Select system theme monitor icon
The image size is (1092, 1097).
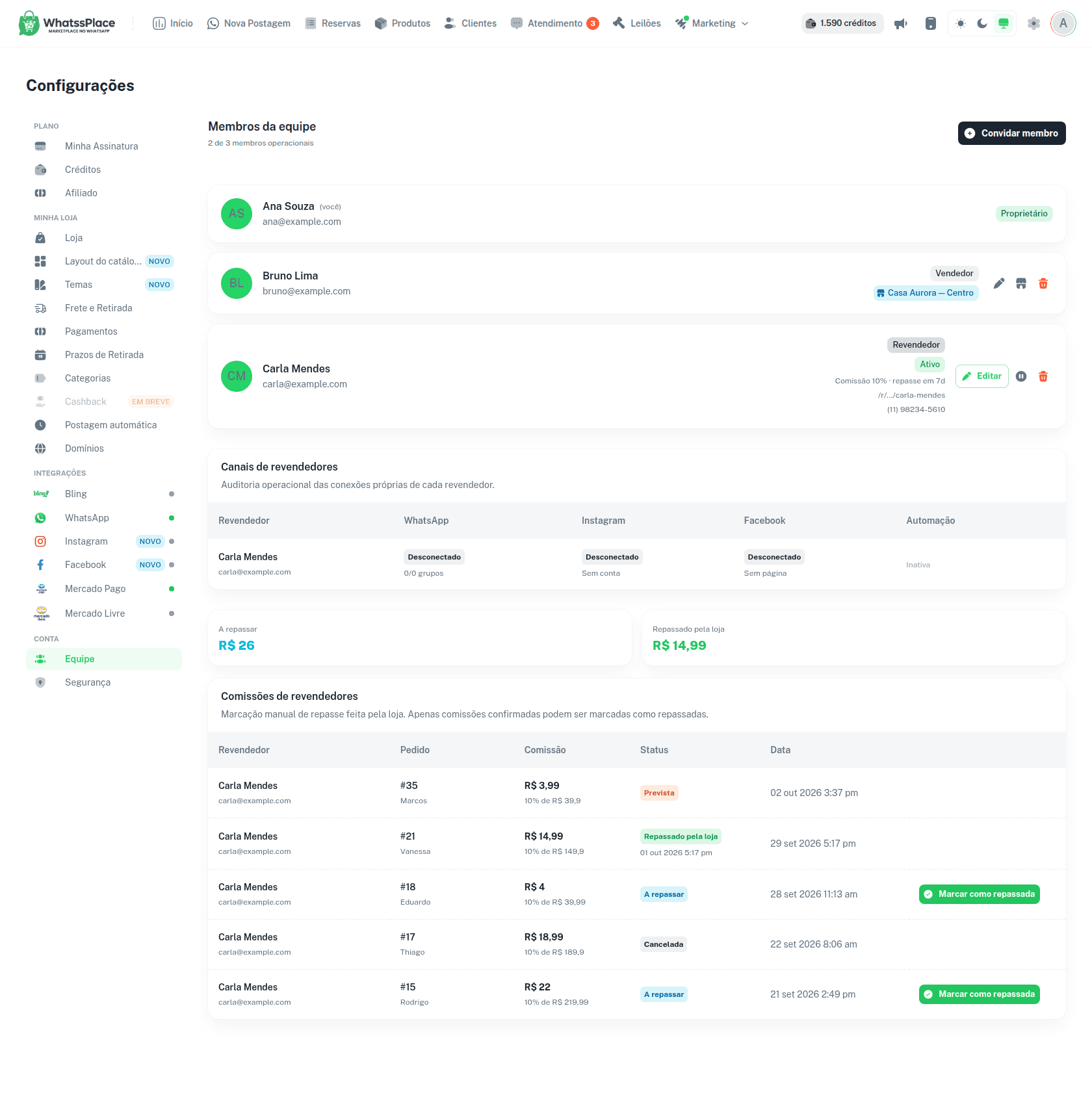pyautogui.click(x=1004, y=23)
